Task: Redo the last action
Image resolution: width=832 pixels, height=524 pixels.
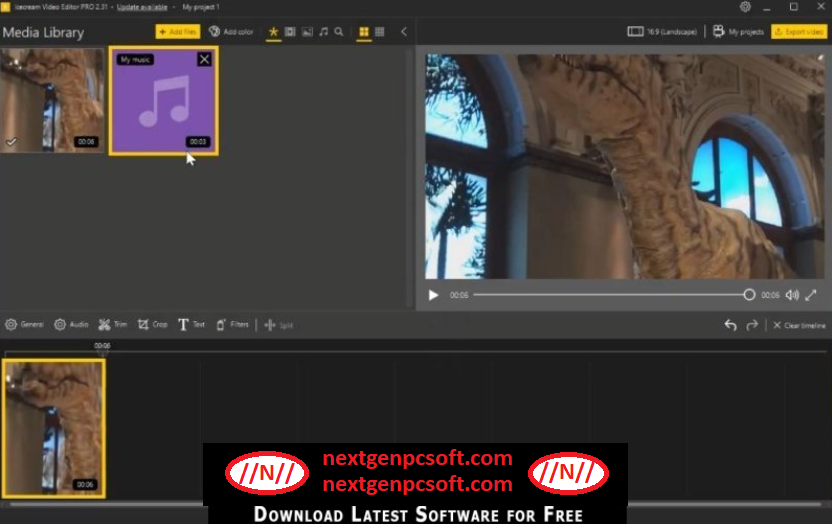Action: [752, 325]
